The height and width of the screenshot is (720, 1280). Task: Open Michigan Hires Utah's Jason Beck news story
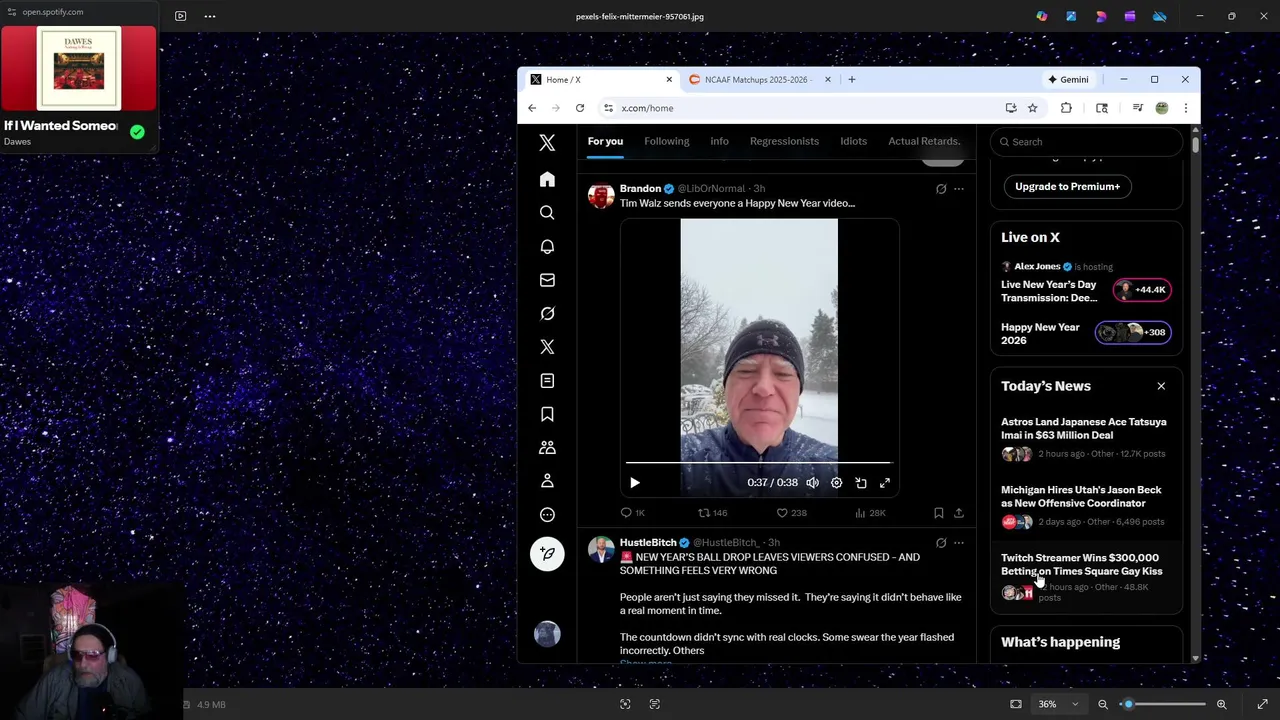coord(1081,497)
